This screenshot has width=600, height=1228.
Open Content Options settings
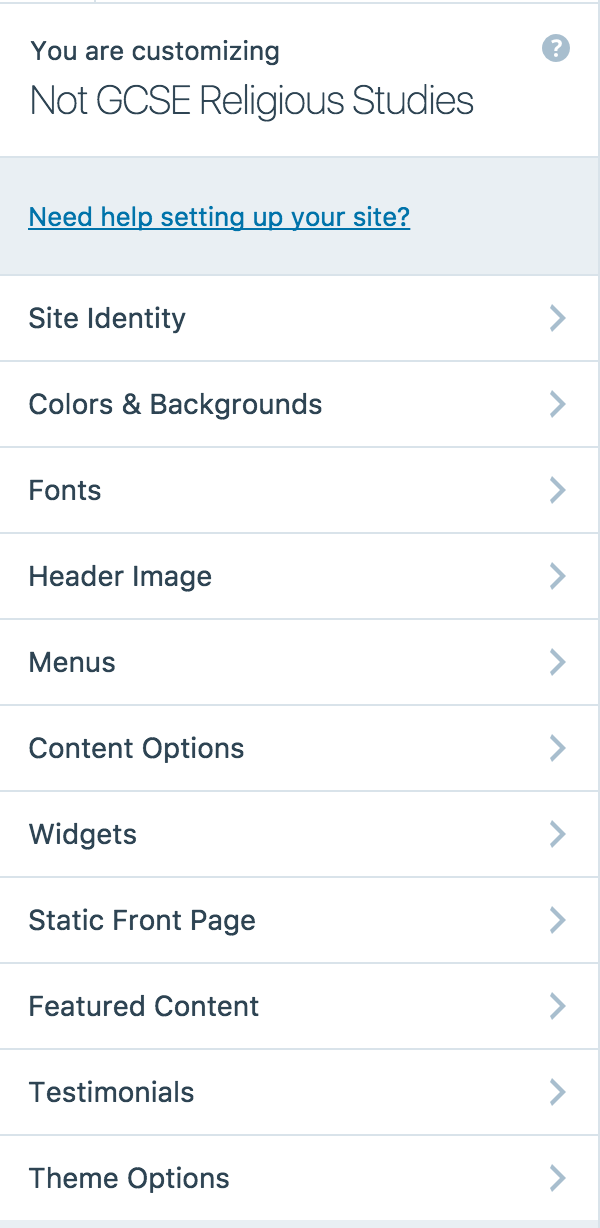point(136,749)
